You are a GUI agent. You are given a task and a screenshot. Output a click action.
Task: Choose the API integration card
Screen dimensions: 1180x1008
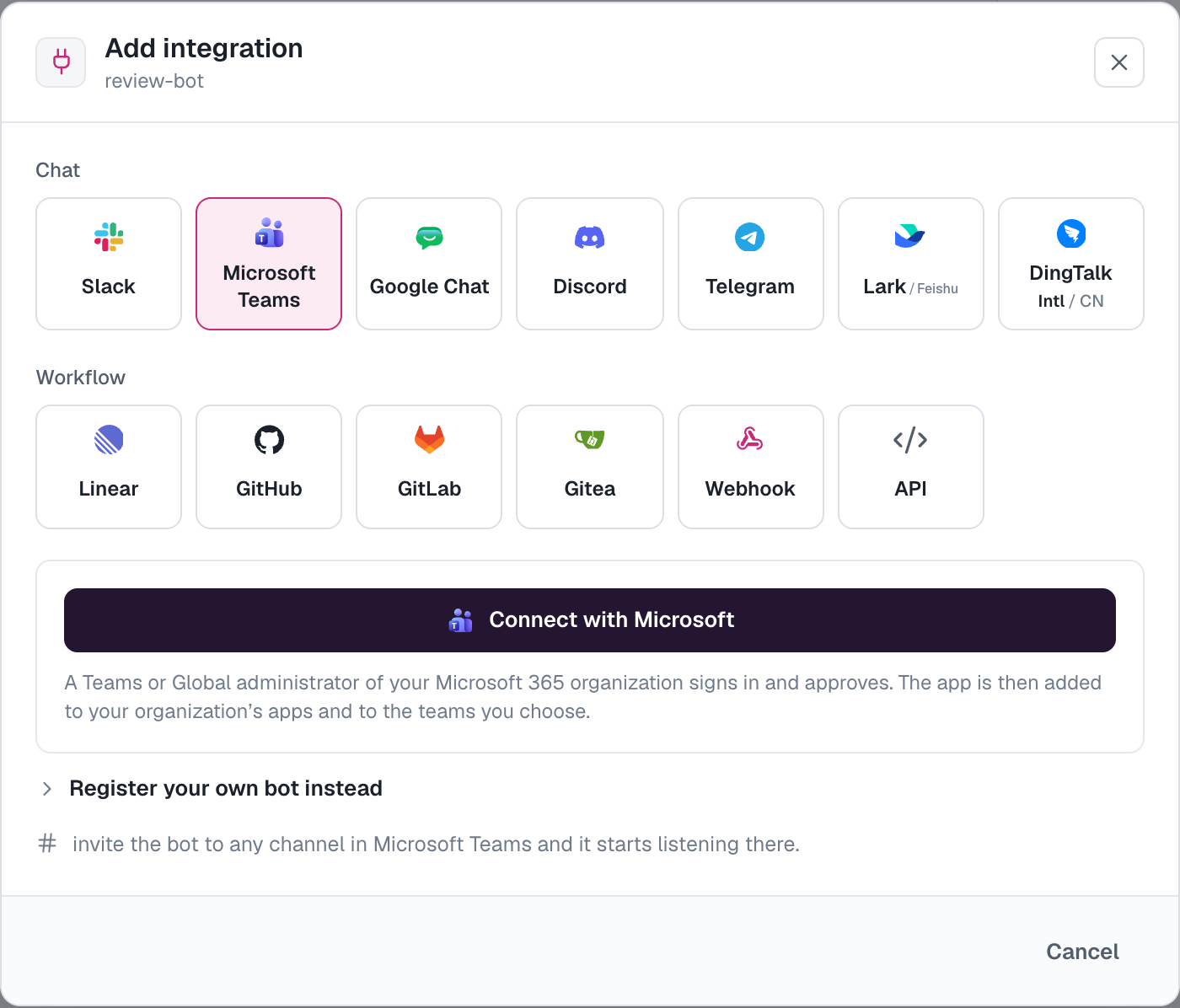pos(911,467)
